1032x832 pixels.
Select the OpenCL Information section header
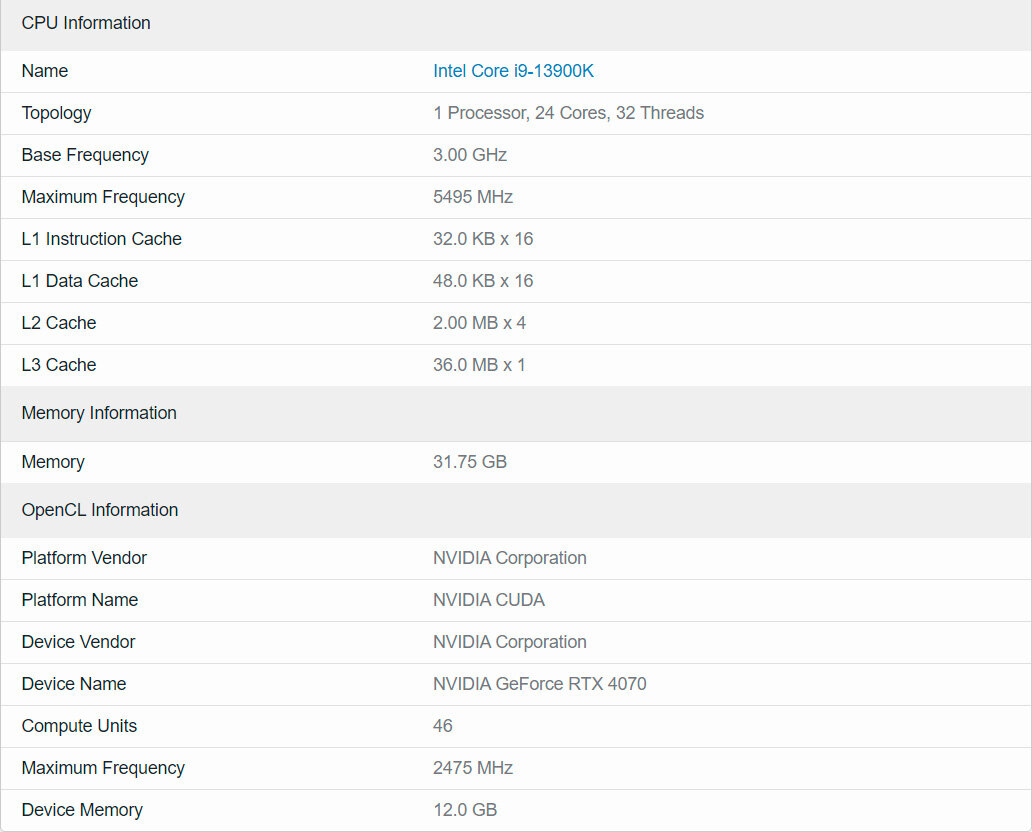(x=516, y=510)
